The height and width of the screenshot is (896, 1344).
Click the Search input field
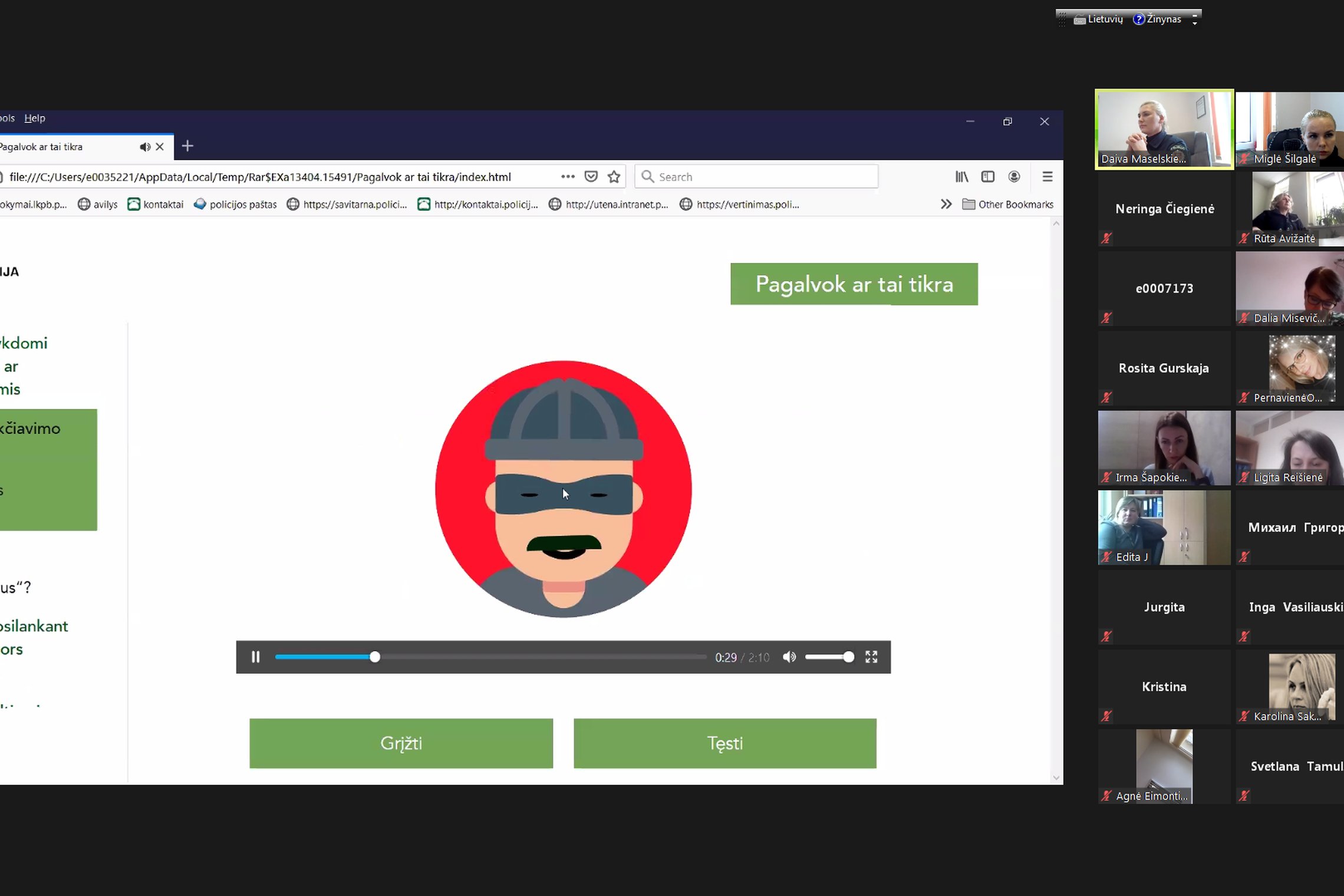(x=756, y=177)
